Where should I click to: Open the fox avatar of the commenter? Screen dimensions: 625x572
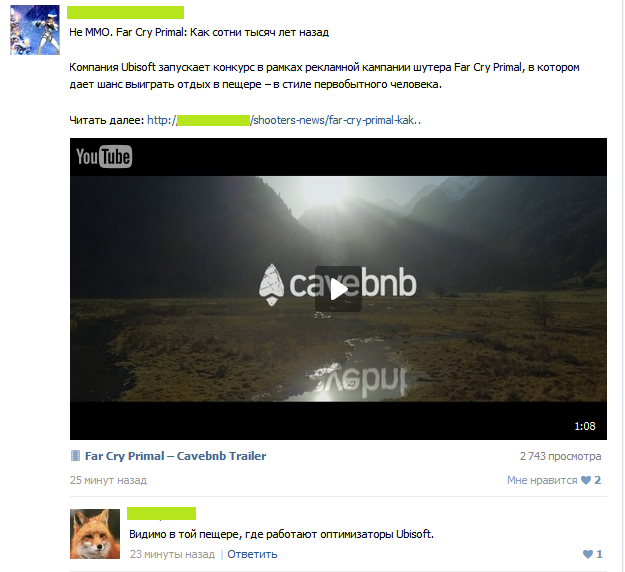95,534
